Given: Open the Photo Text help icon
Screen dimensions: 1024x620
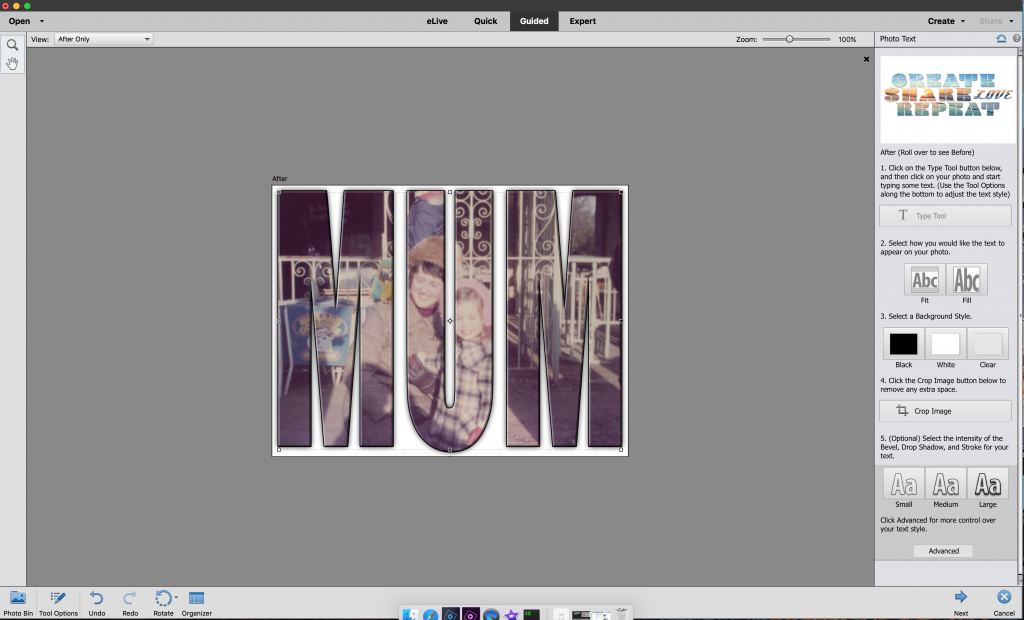Looking at the screenshot, I should point(1016,39).
